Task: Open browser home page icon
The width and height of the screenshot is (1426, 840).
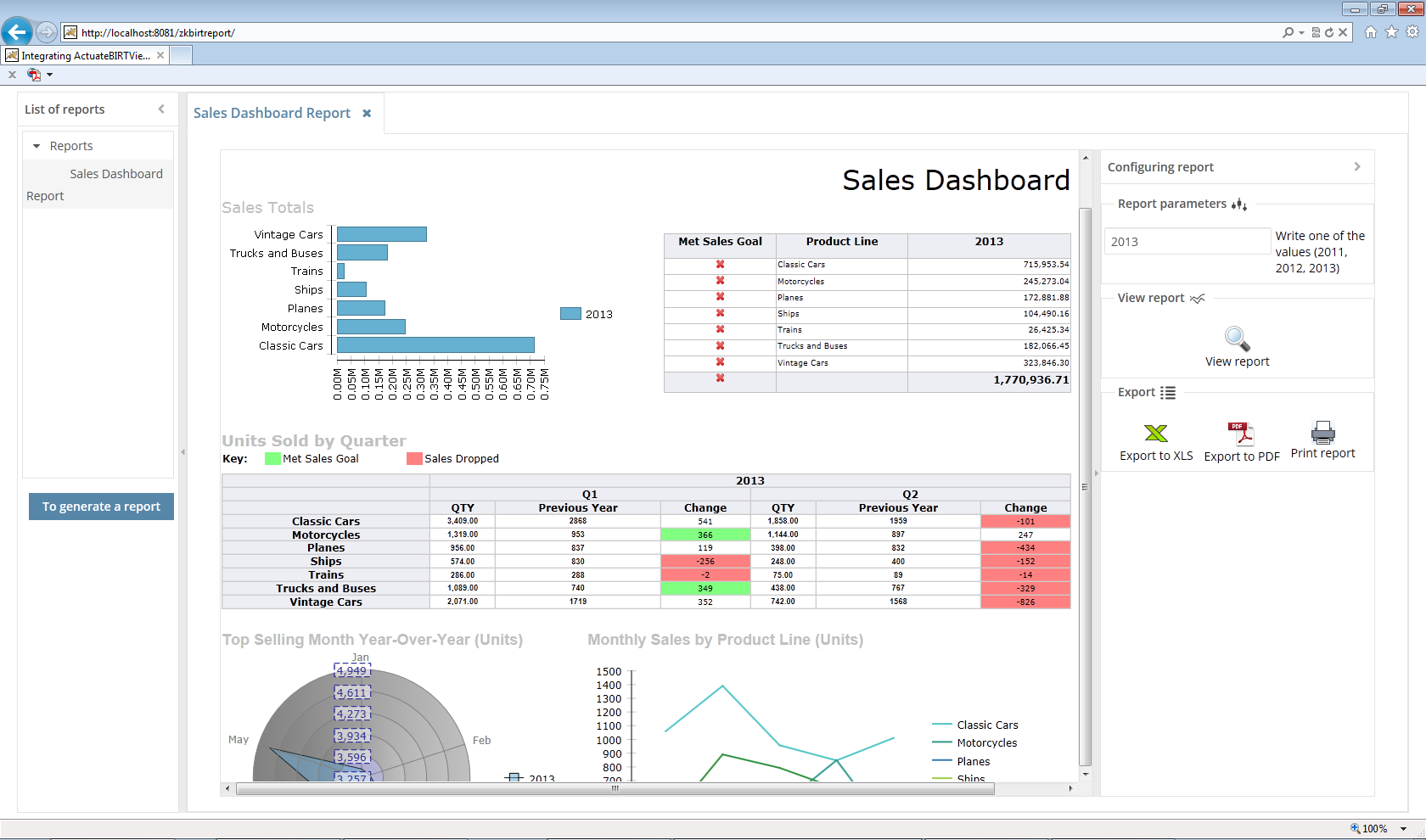Action: [x=1370, y=32]
